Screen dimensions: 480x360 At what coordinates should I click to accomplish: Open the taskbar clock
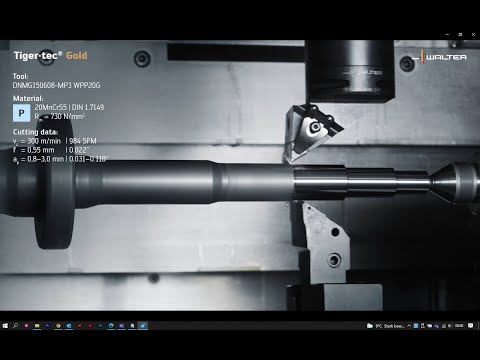pyautogui.click(x=459, y=326)
